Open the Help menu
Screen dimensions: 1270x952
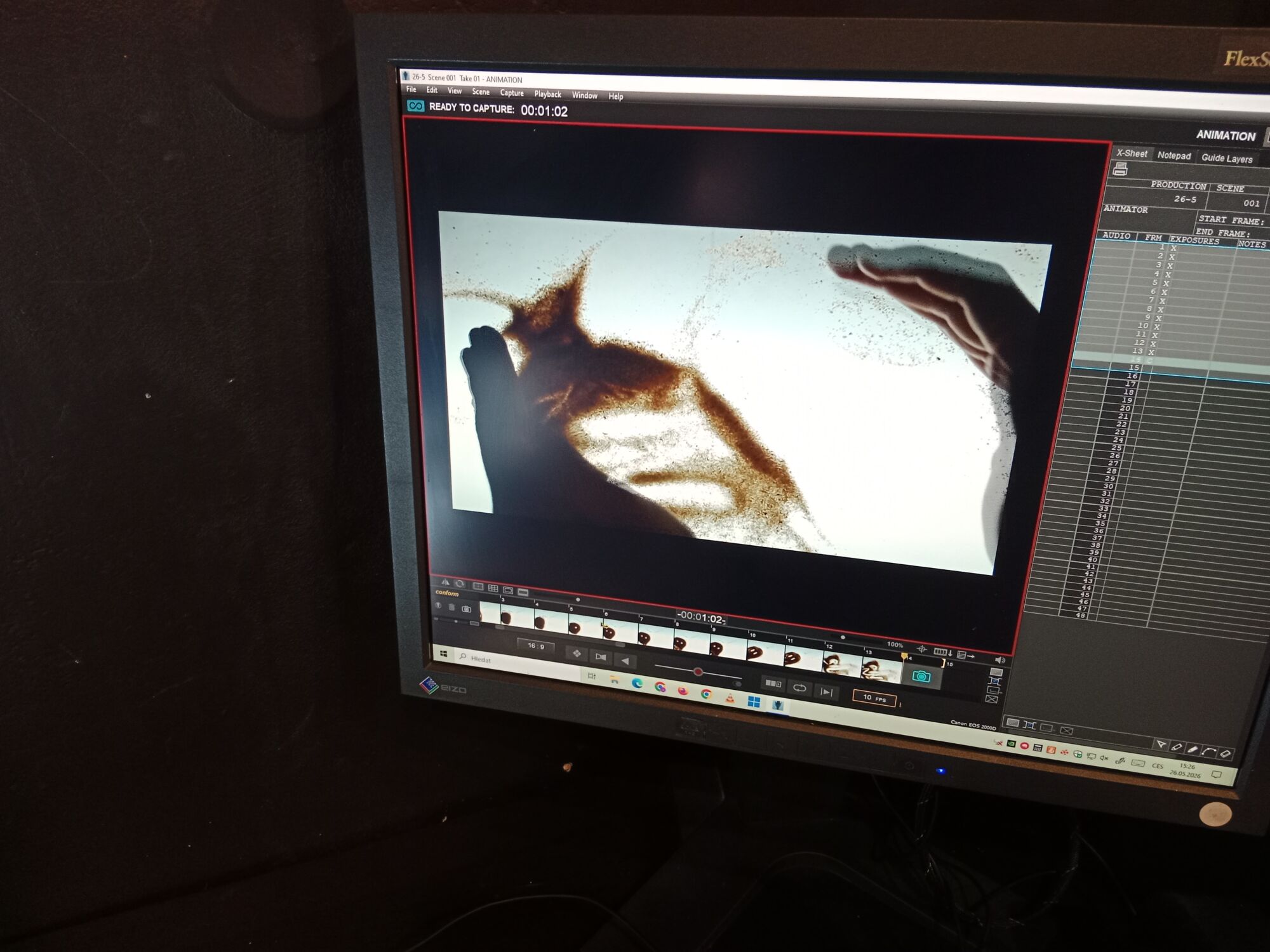[615, 96]
